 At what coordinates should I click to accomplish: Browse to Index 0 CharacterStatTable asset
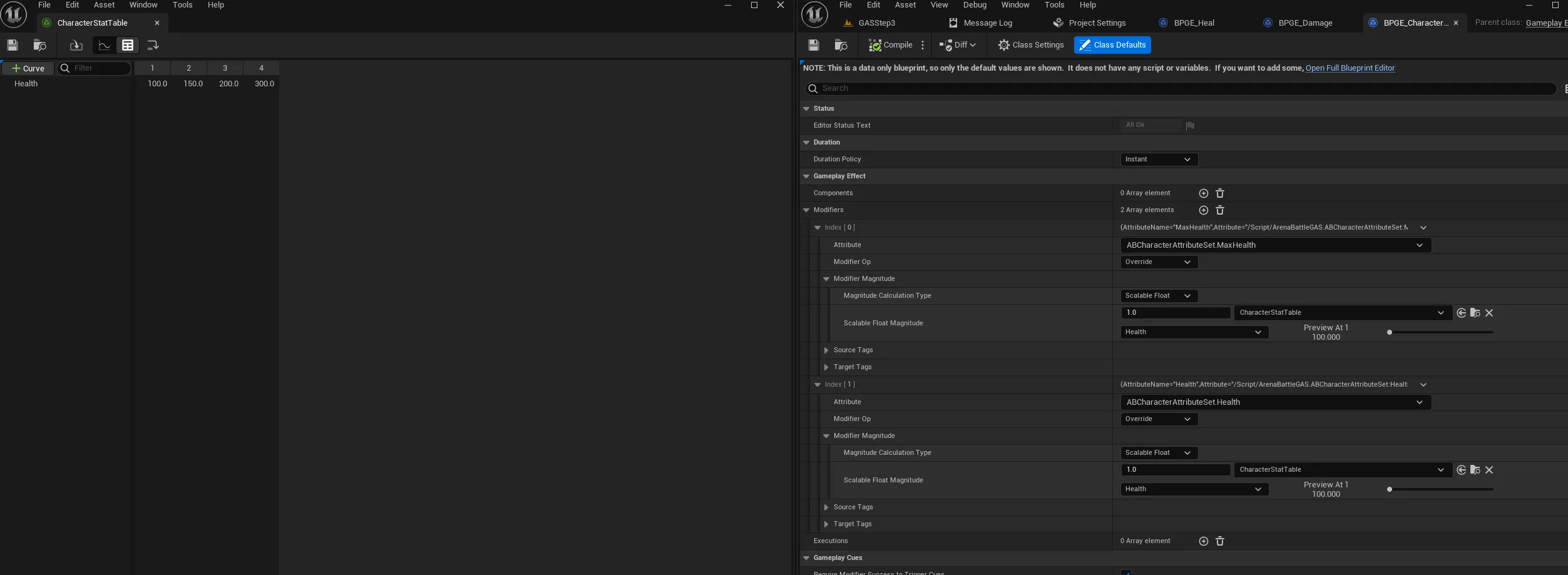coord(1475,313)
